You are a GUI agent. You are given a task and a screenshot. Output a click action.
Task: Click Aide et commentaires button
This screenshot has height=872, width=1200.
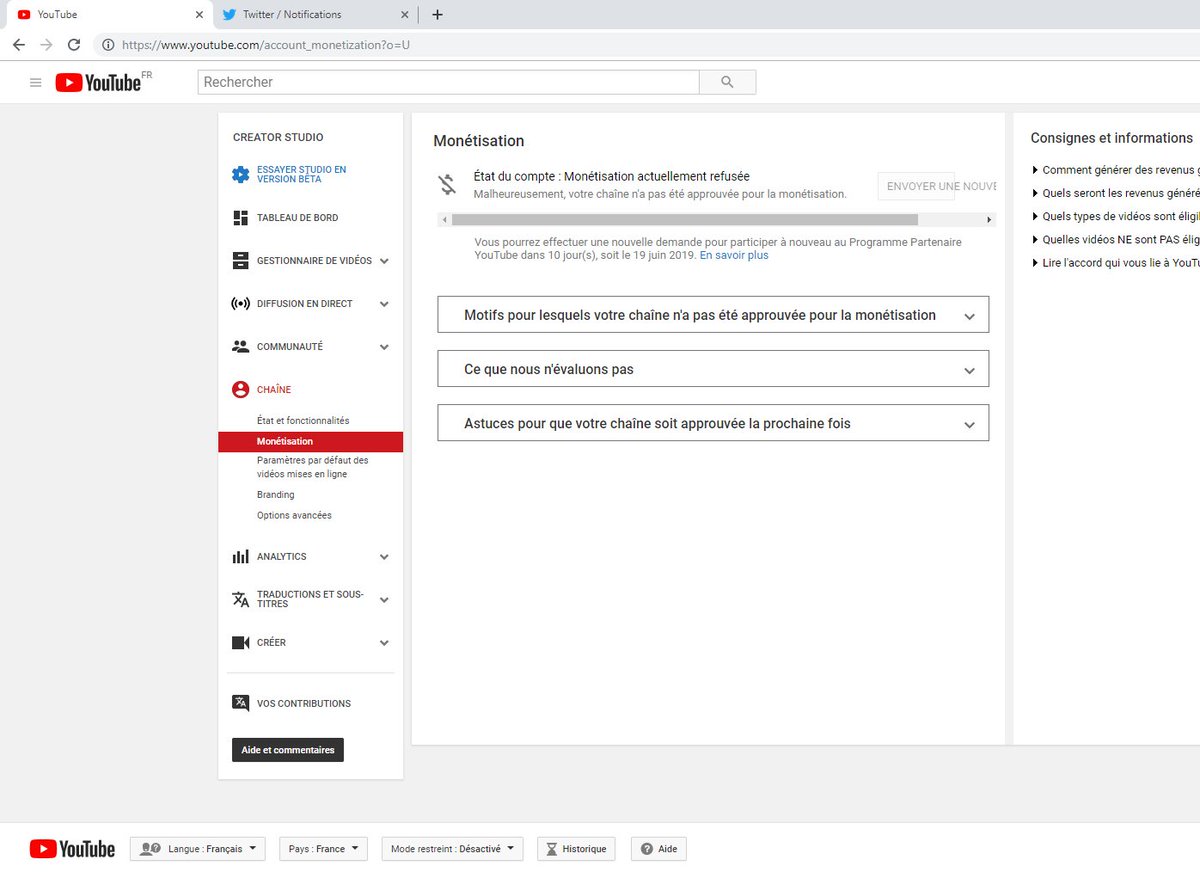click(x=288, y=750)
